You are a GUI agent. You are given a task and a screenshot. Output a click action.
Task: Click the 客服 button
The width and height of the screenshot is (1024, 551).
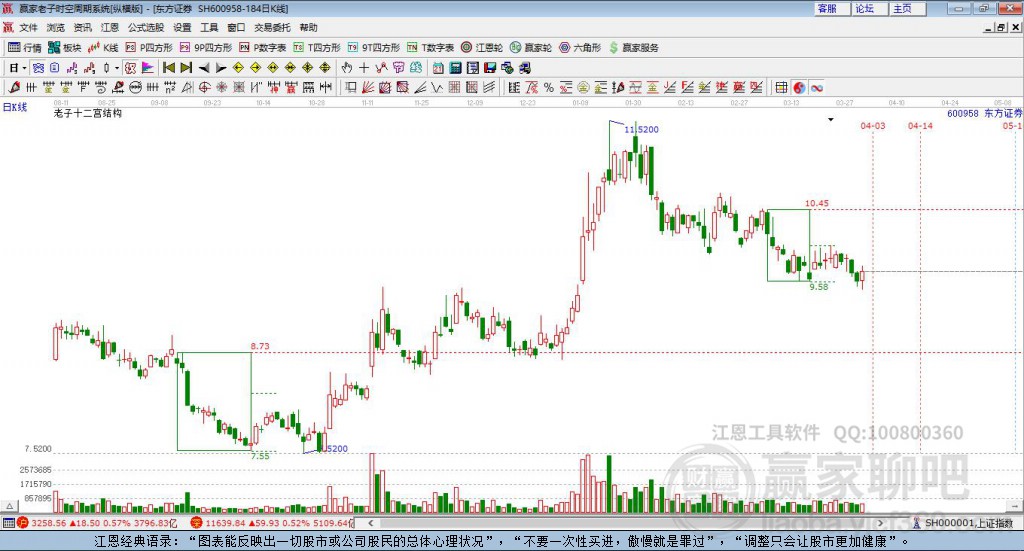point(831,8)
